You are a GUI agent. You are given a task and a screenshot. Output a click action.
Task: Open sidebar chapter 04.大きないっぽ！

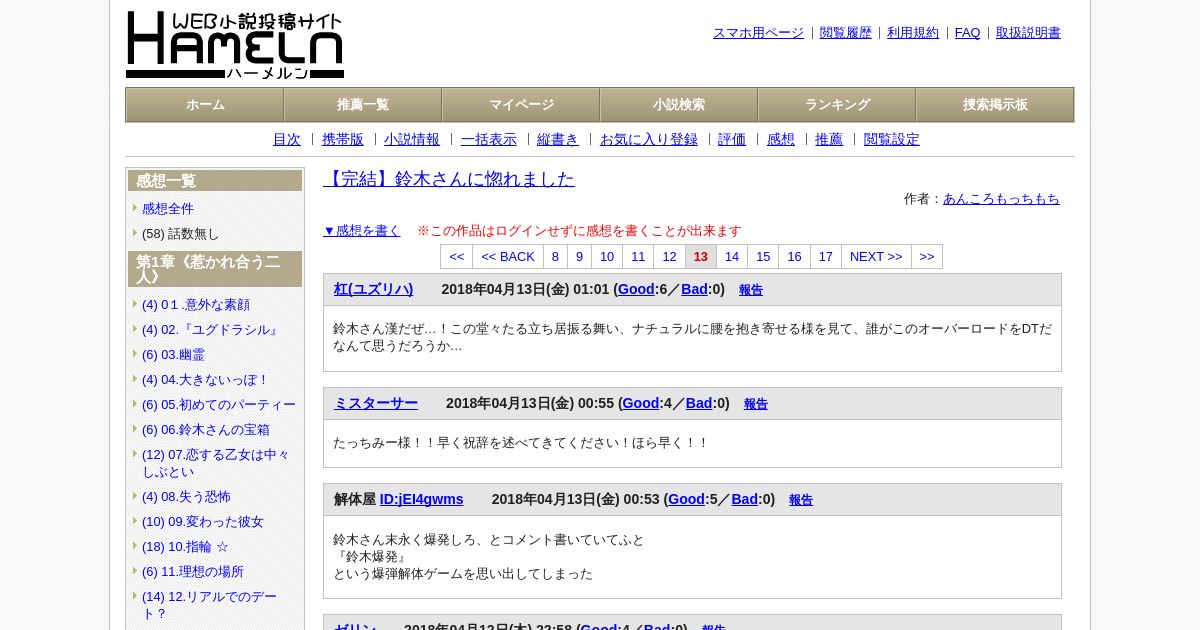tap(206, 380)
